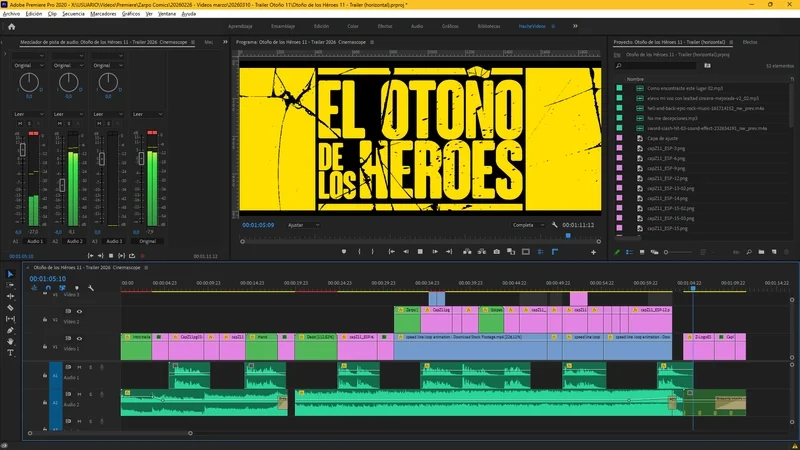Toggle Video 2 track visibility eye
This screenshot has height=450, width=800.
[x=79, y=311]
